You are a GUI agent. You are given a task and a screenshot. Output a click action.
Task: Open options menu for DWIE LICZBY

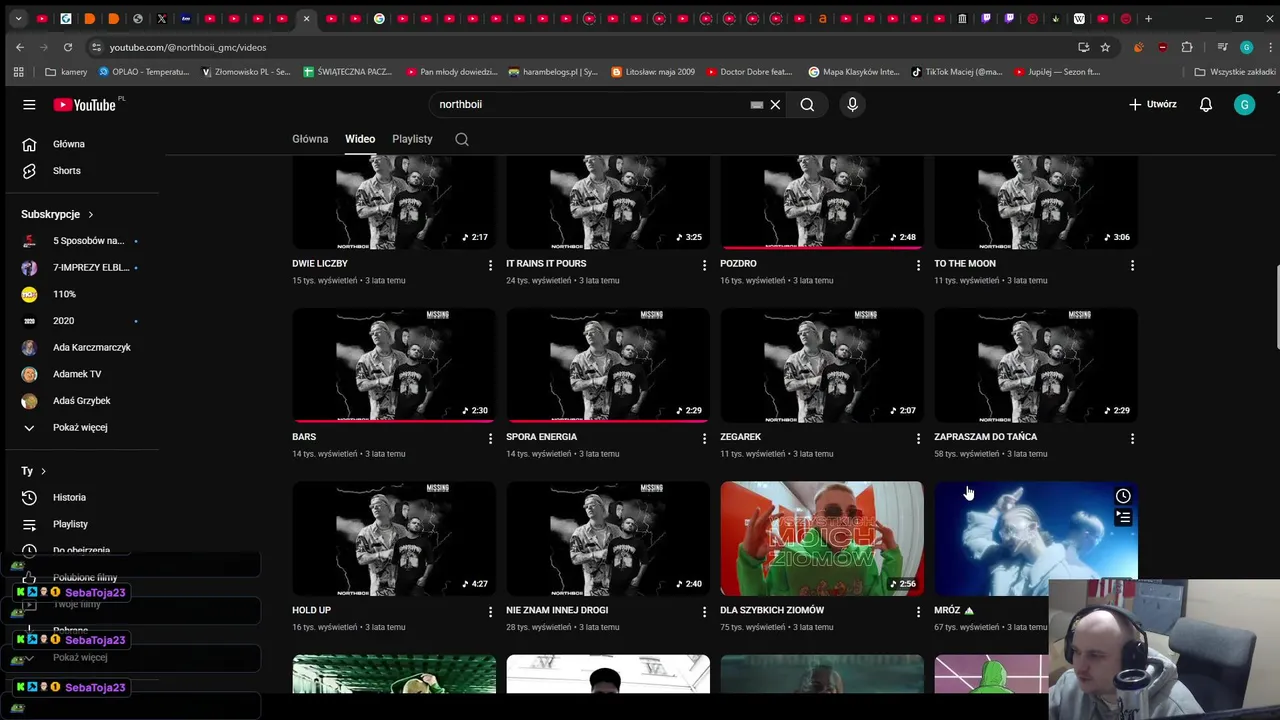[490, 265]
